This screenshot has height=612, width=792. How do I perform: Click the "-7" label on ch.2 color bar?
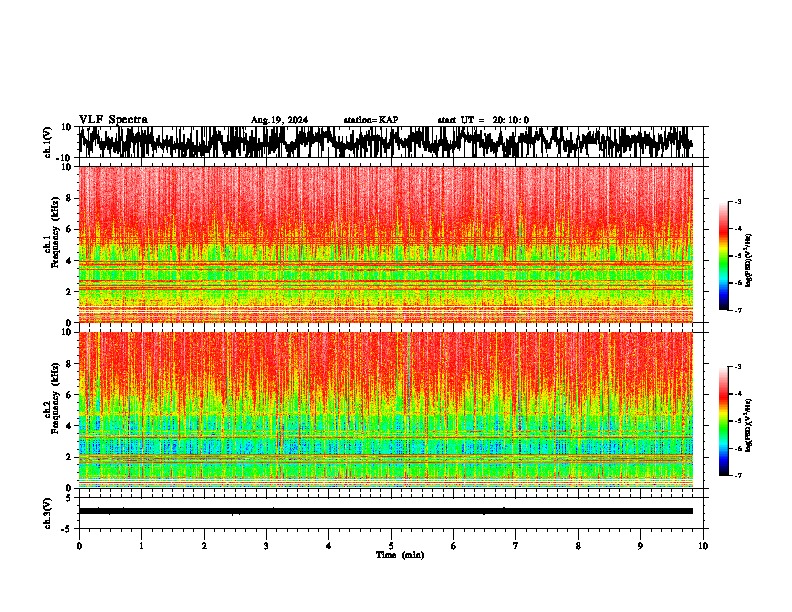[737, 476]
